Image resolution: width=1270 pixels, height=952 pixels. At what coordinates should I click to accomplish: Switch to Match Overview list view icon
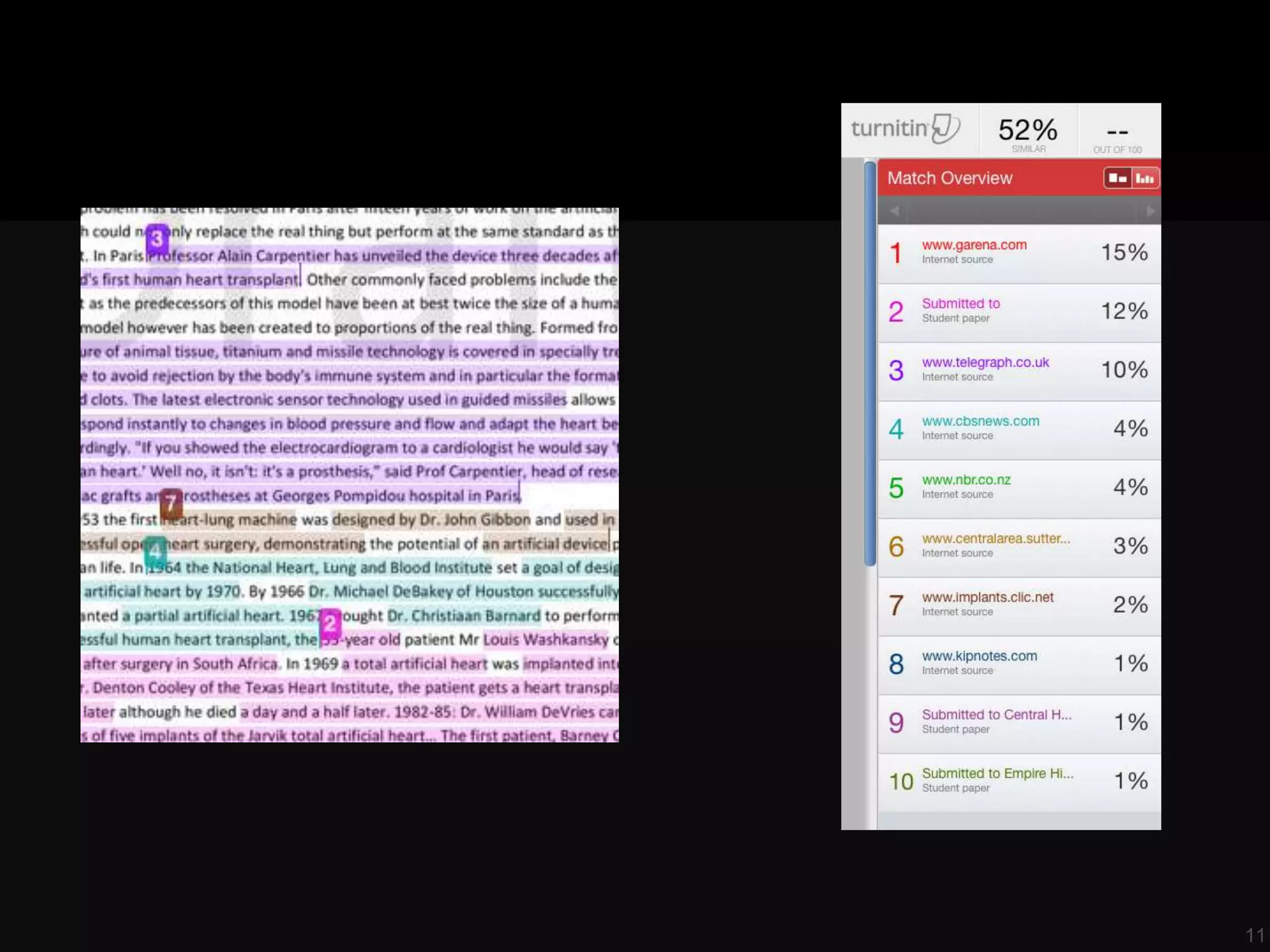(x=1117, y=178)
